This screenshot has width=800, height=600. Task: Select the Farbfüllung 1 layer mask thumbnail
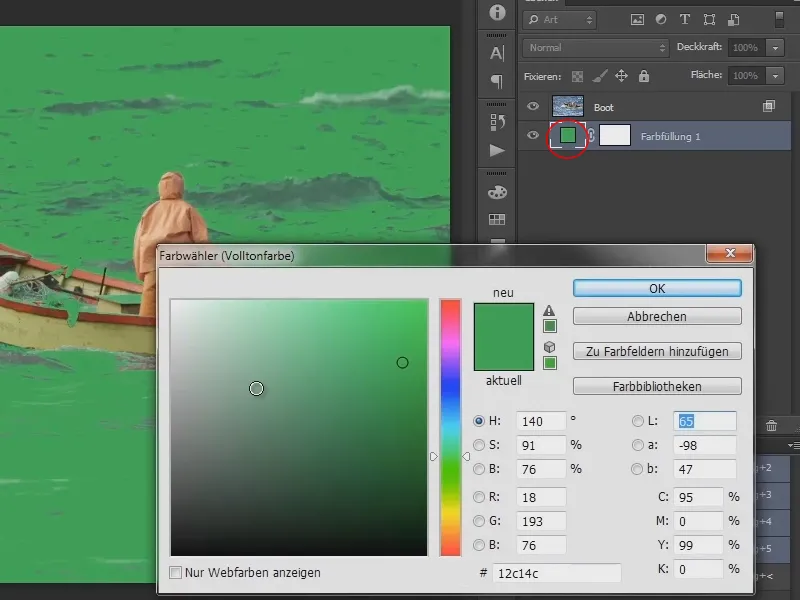coord(615,135)
